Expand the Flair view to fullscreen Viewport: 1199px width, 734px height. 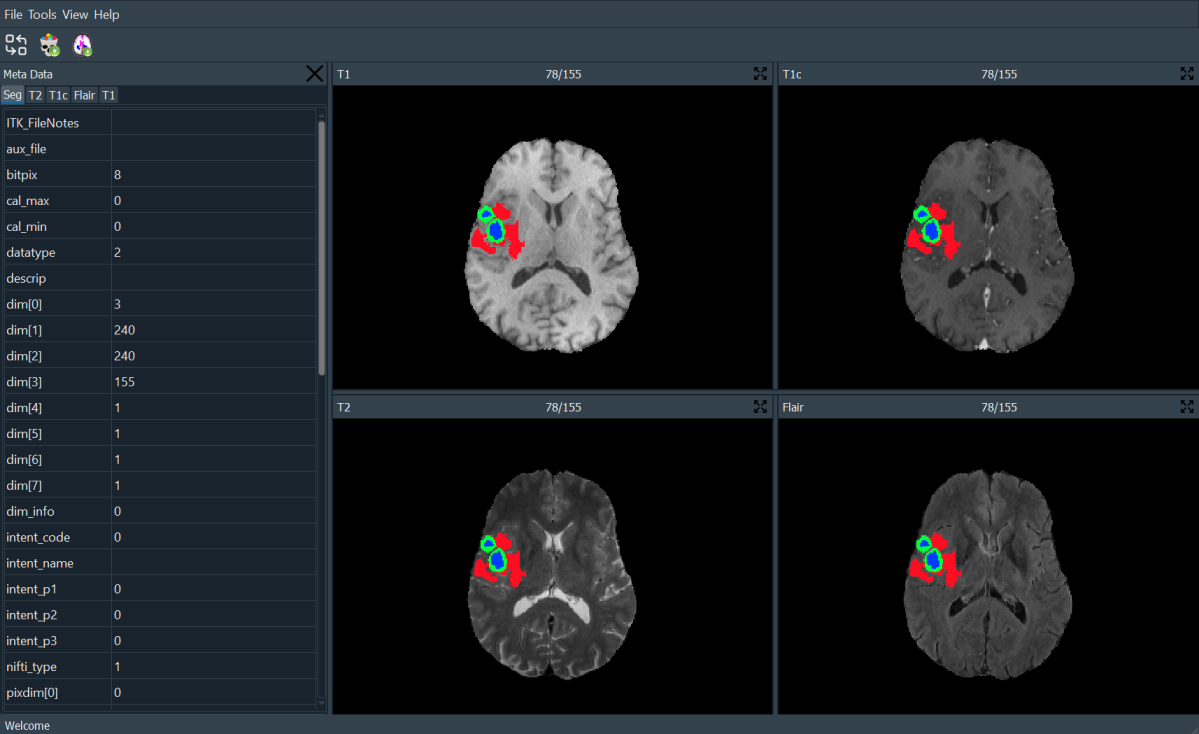tap(1187, 407)
